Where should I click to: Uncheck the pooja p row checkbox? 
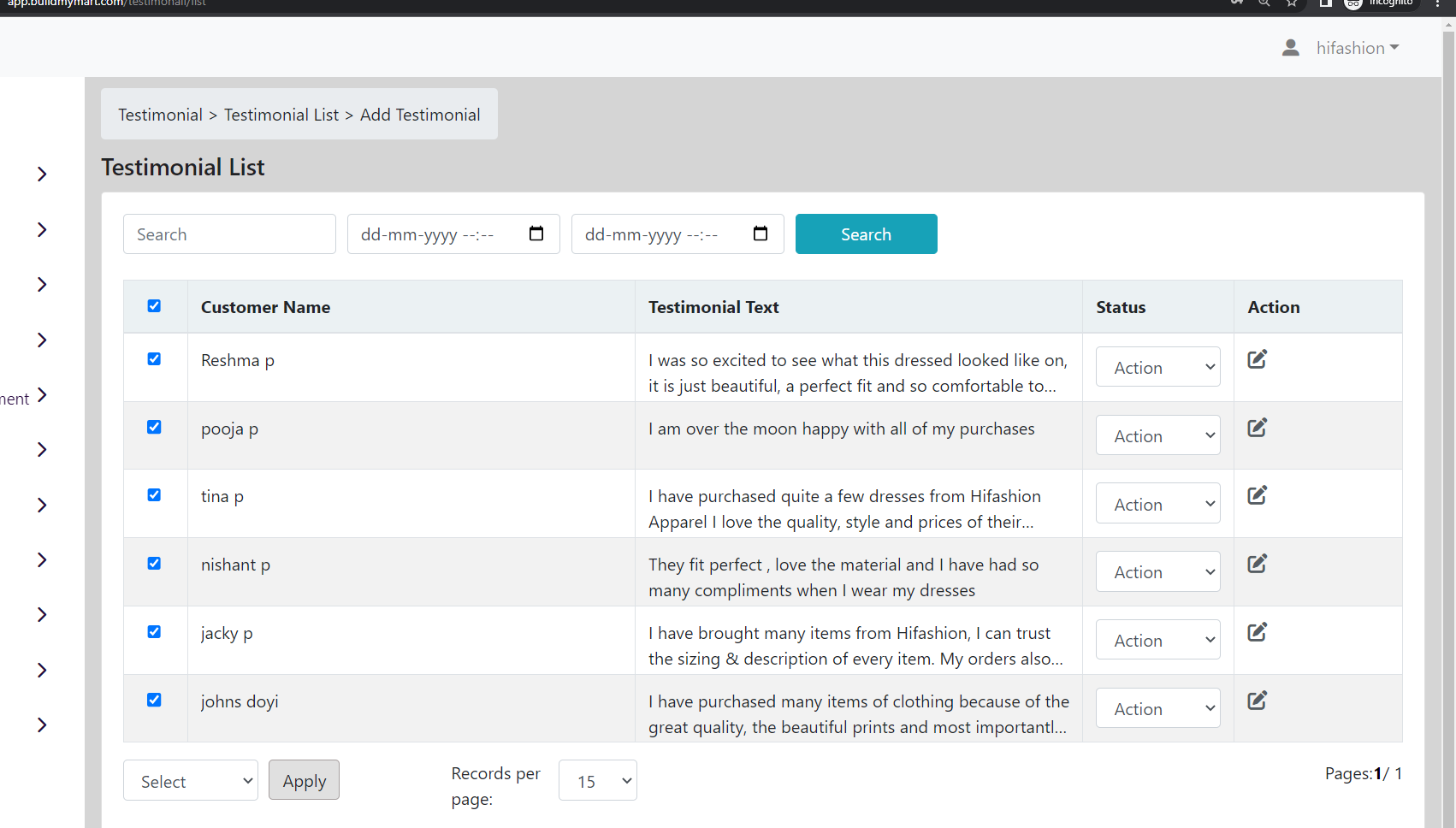point(154,428)
